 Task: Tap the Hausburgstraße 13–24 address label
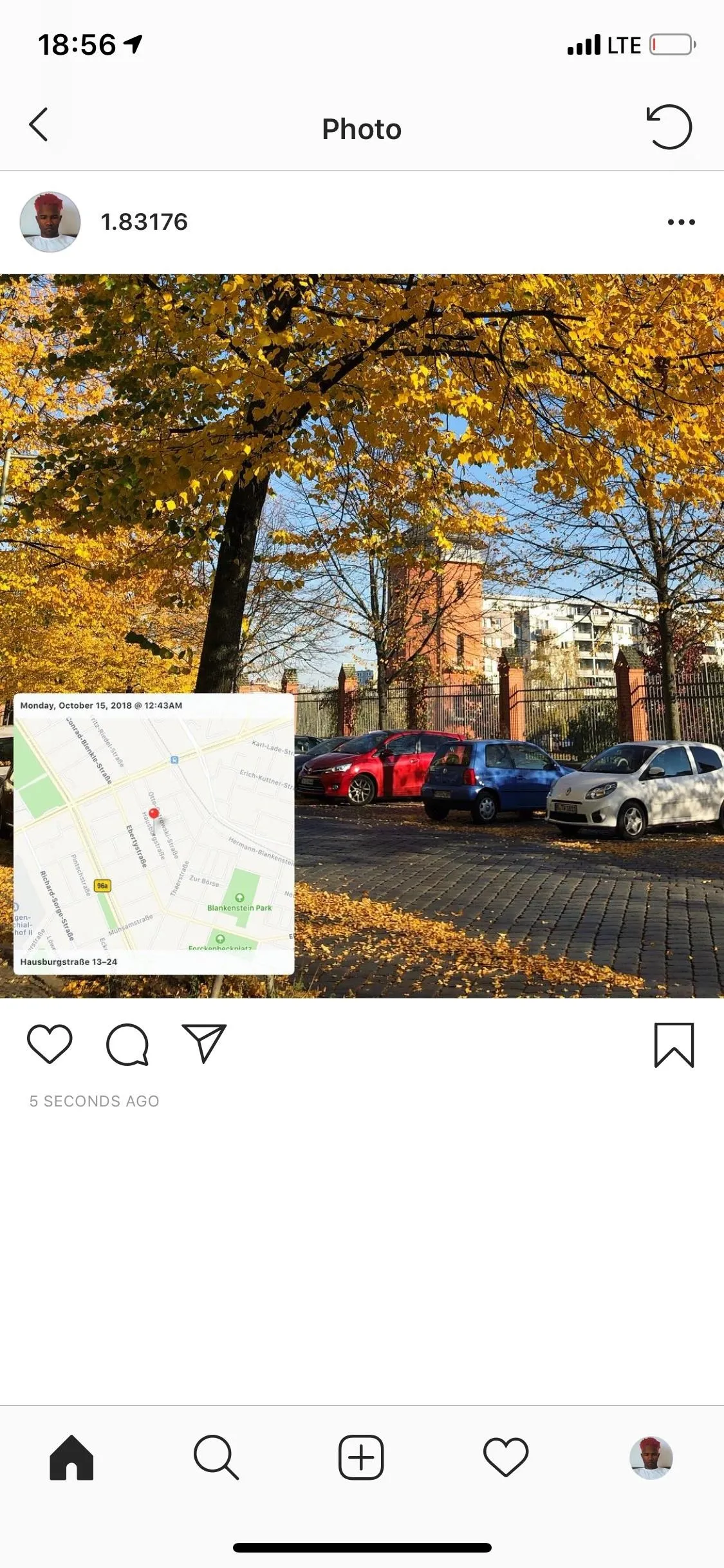point(69,962)
